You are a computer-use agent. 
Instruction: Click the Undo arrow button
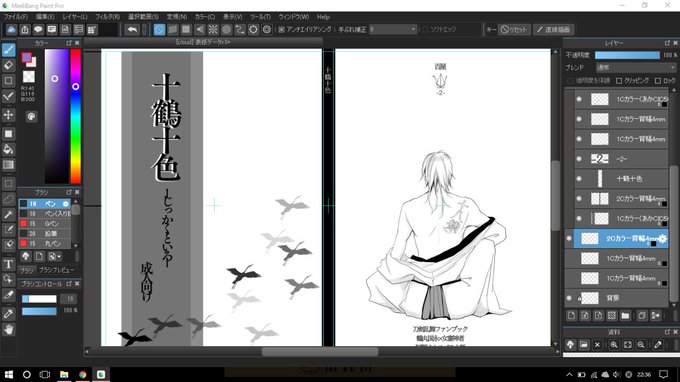[x=132, y=29]
